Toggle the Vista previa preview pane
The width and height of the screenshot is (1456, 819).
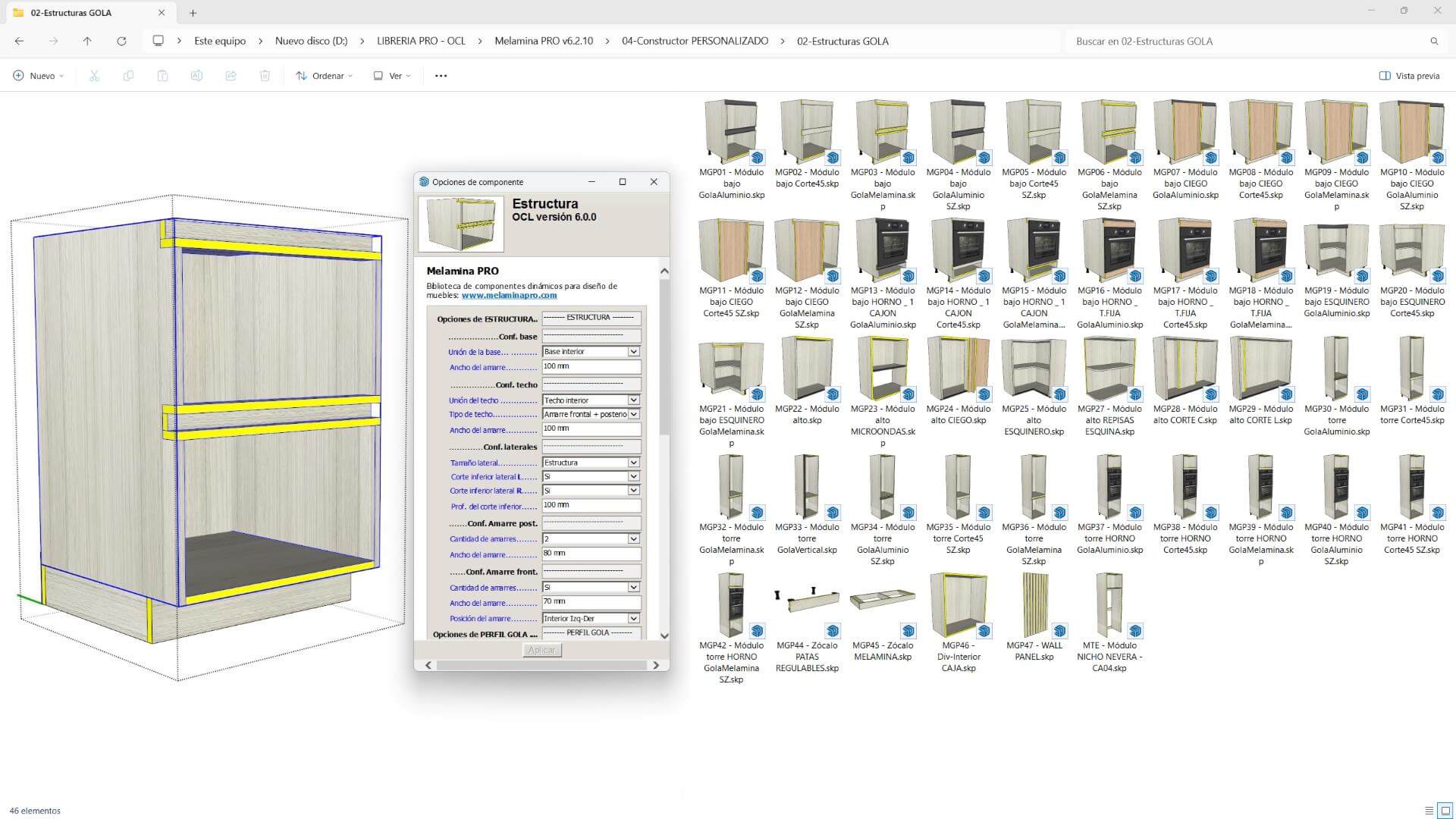(1409, 76)
